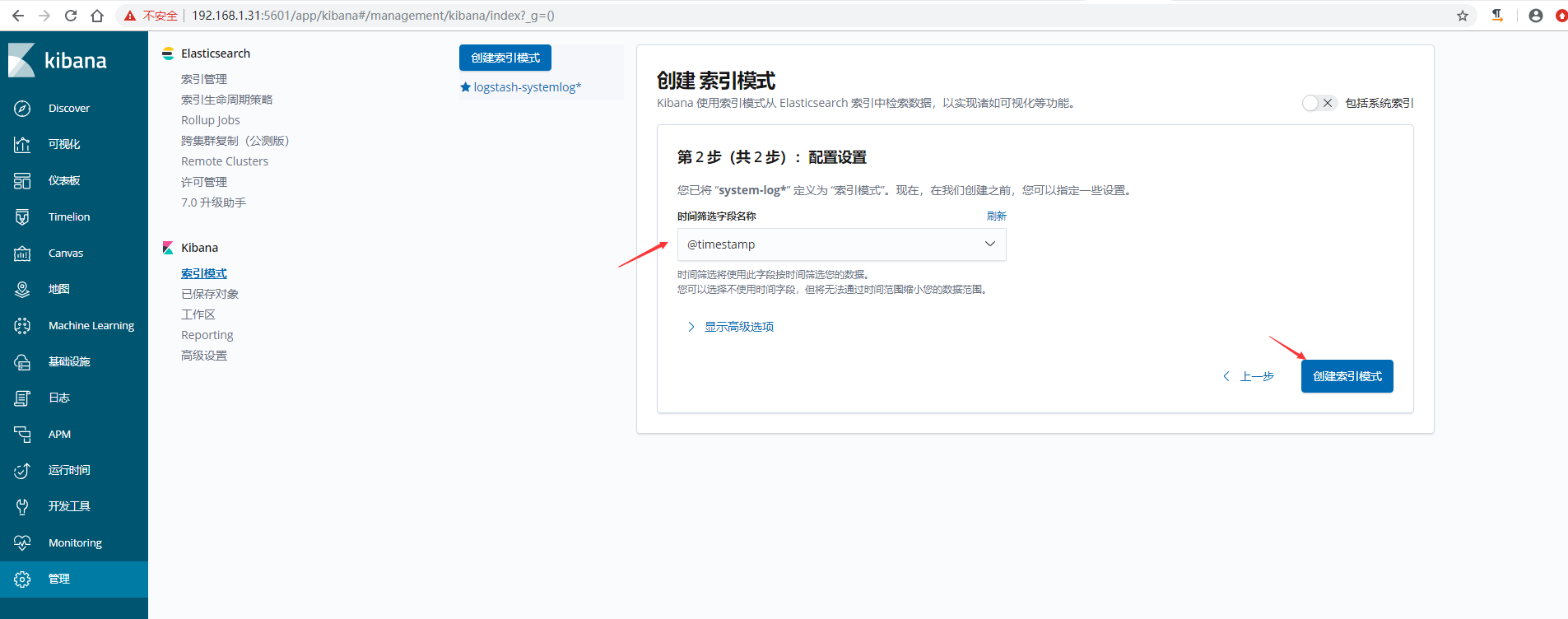1568x619 pixels.
Task: Open 工作区 under Kibana
Action: [x=198, y=314]
